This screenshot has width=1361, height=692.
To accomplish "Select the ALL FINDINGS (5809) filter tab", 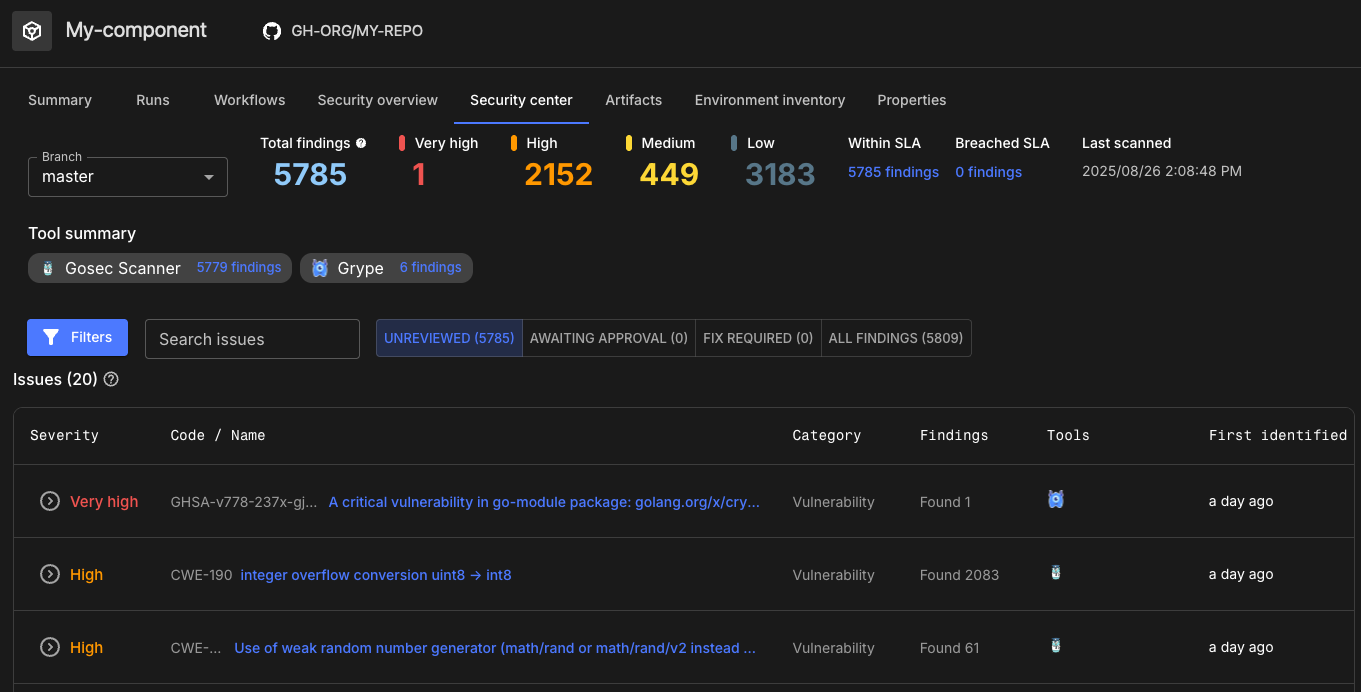I will (x=895, y=338).
